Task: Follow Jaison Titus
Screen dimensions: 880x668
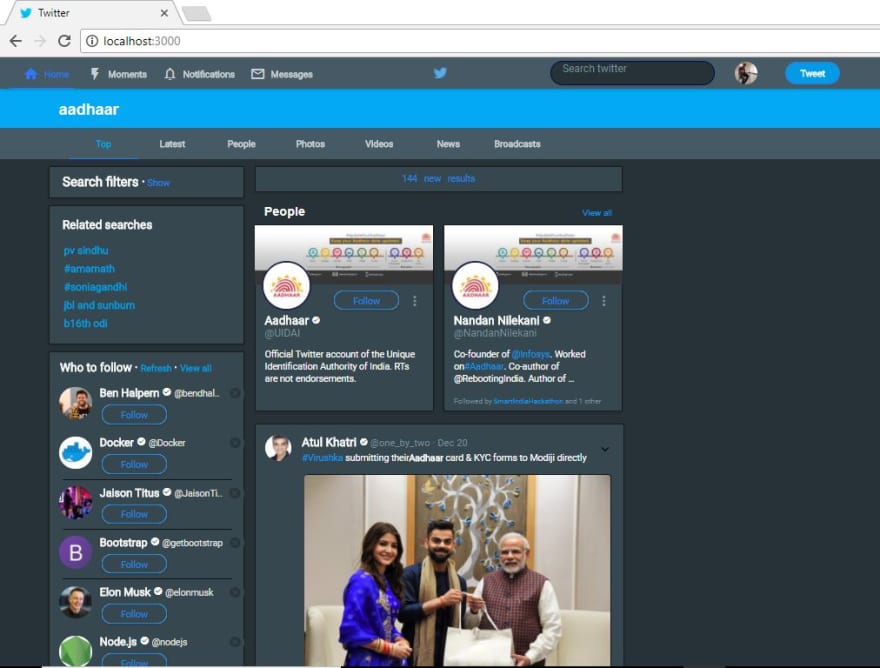Action: pos(134,514)
